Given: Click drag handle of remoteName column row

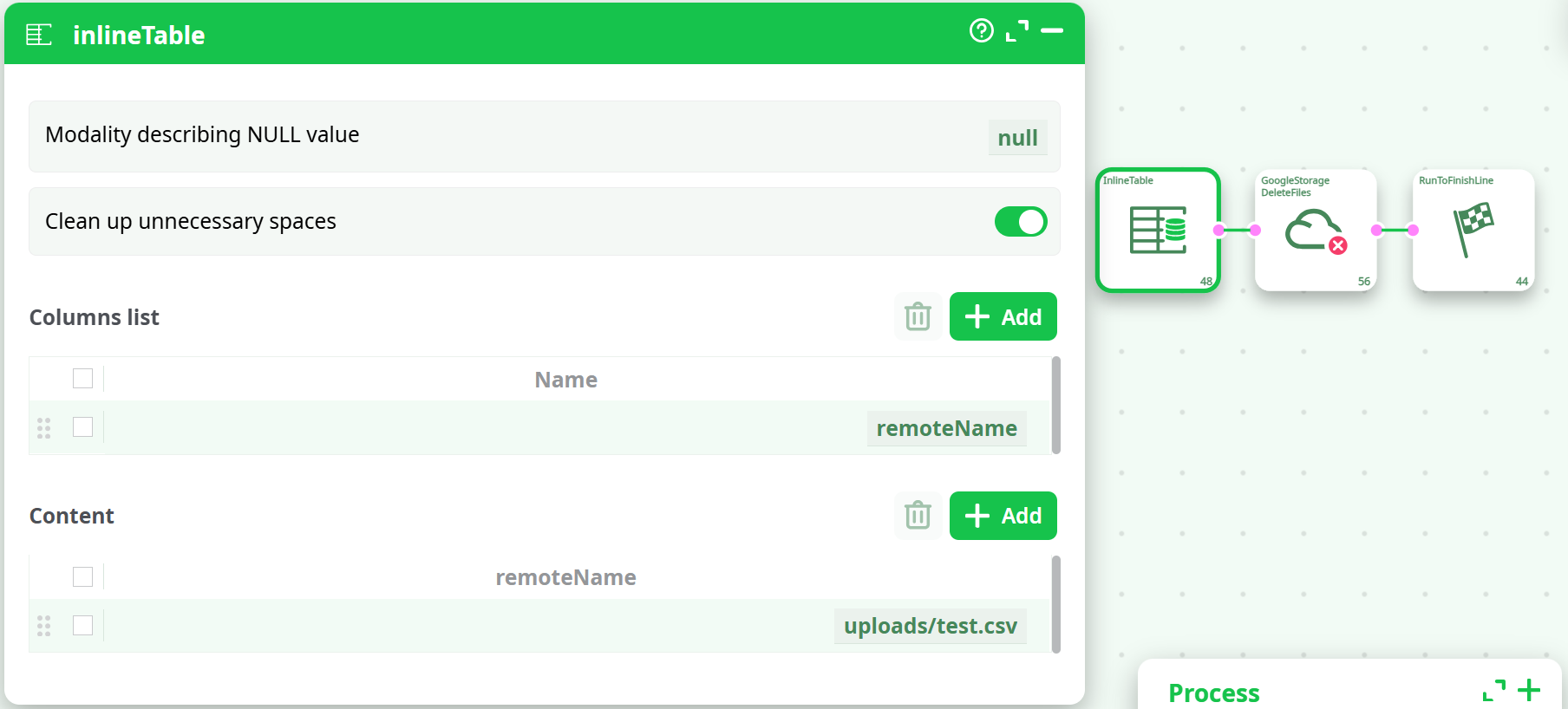Looking at the screenshot, I should pyautogui.click(x=44, y=428).
